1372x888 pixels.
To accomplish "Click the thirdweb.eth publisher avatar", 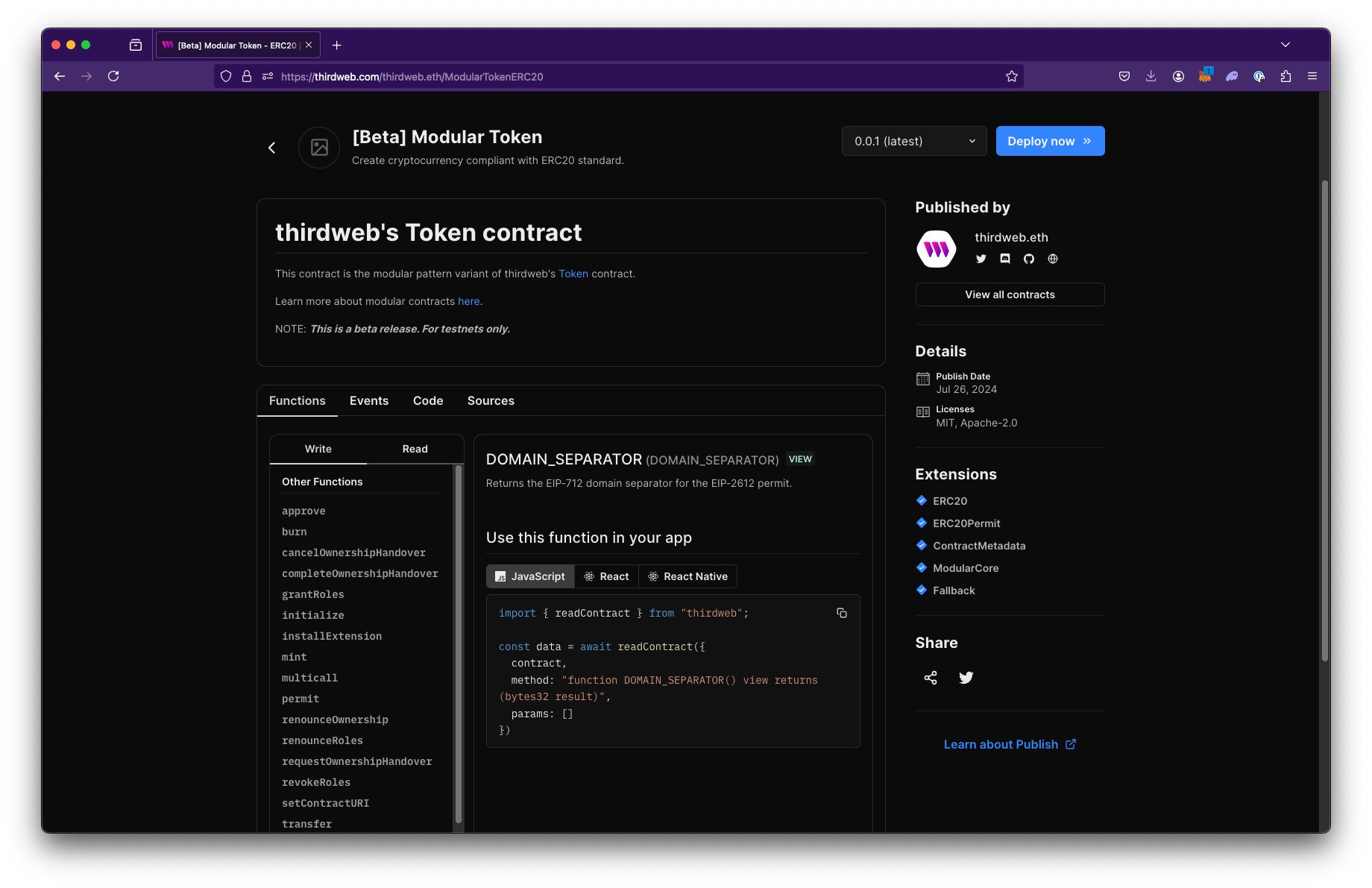I will point(937,249).
